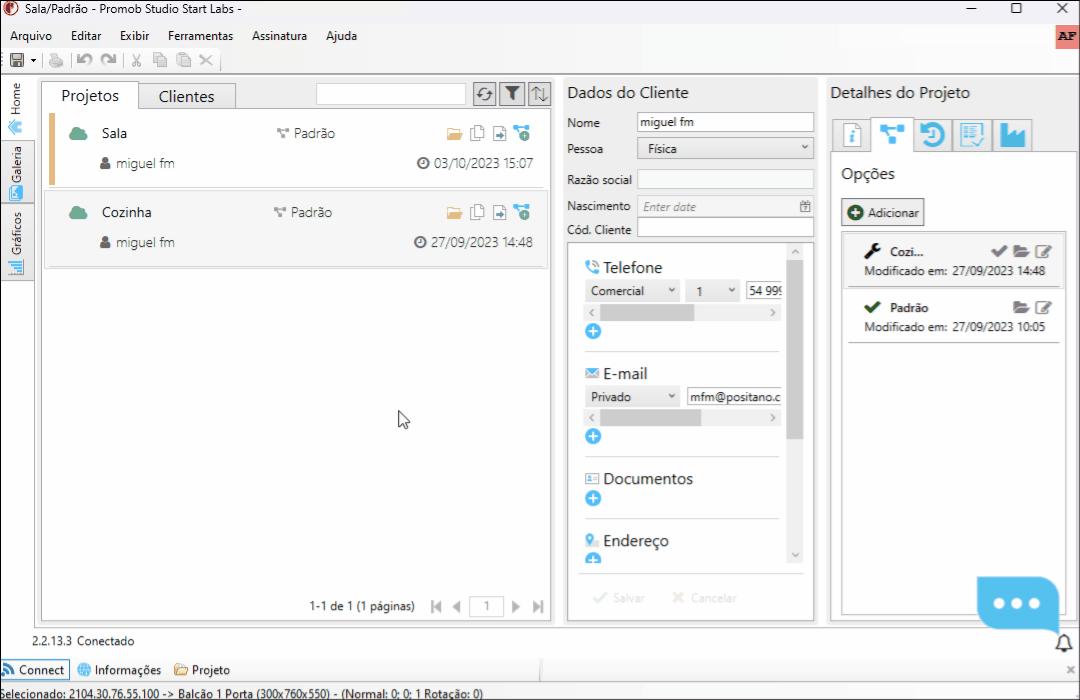Jump to the last page of projects
Viewport: 1080px width, 700px height.
coord(538,606)
